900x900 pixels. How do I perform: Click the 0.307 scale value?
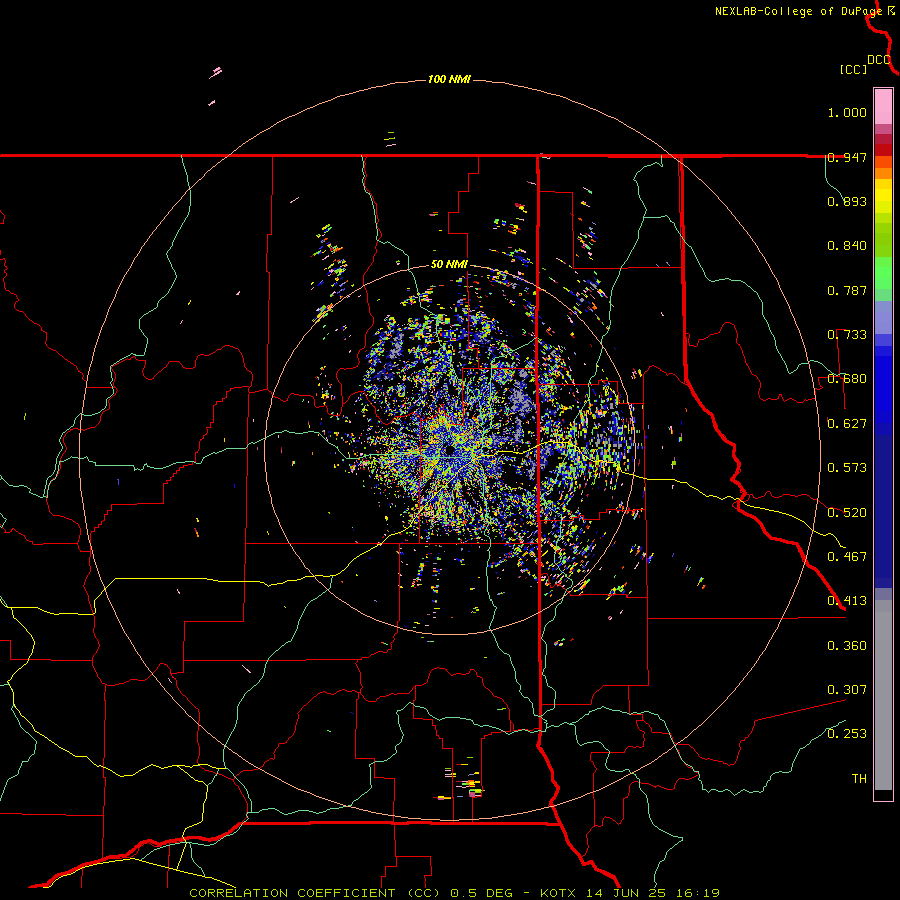click(847, 690)
